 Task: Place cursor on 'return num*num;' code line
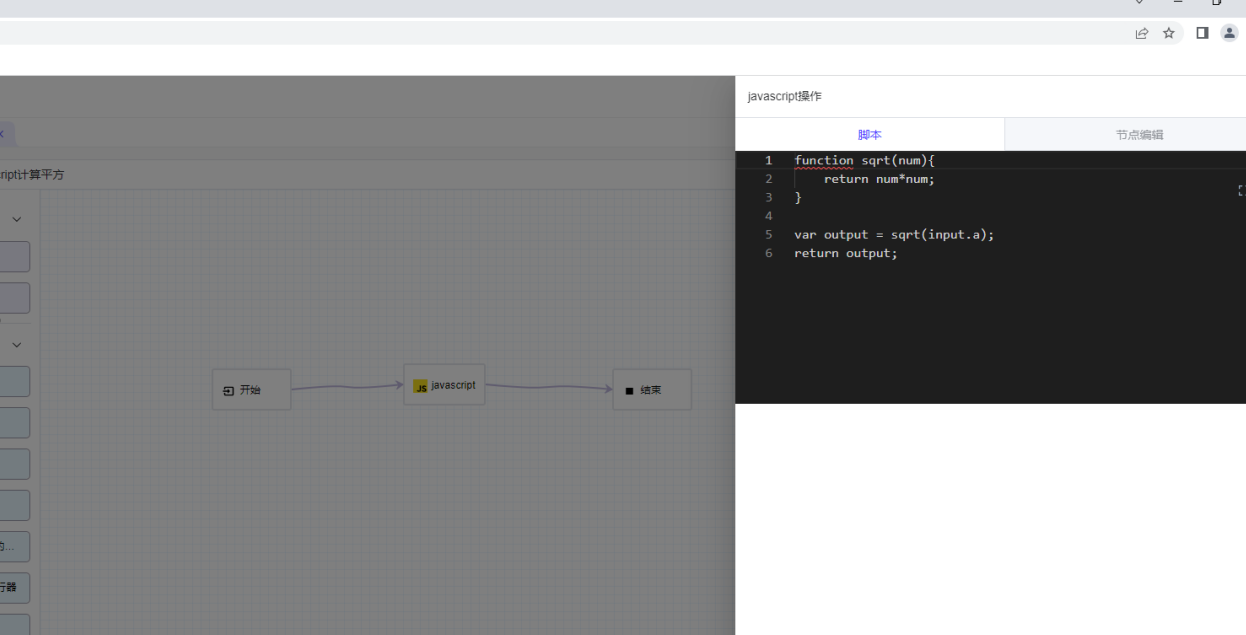878,179
